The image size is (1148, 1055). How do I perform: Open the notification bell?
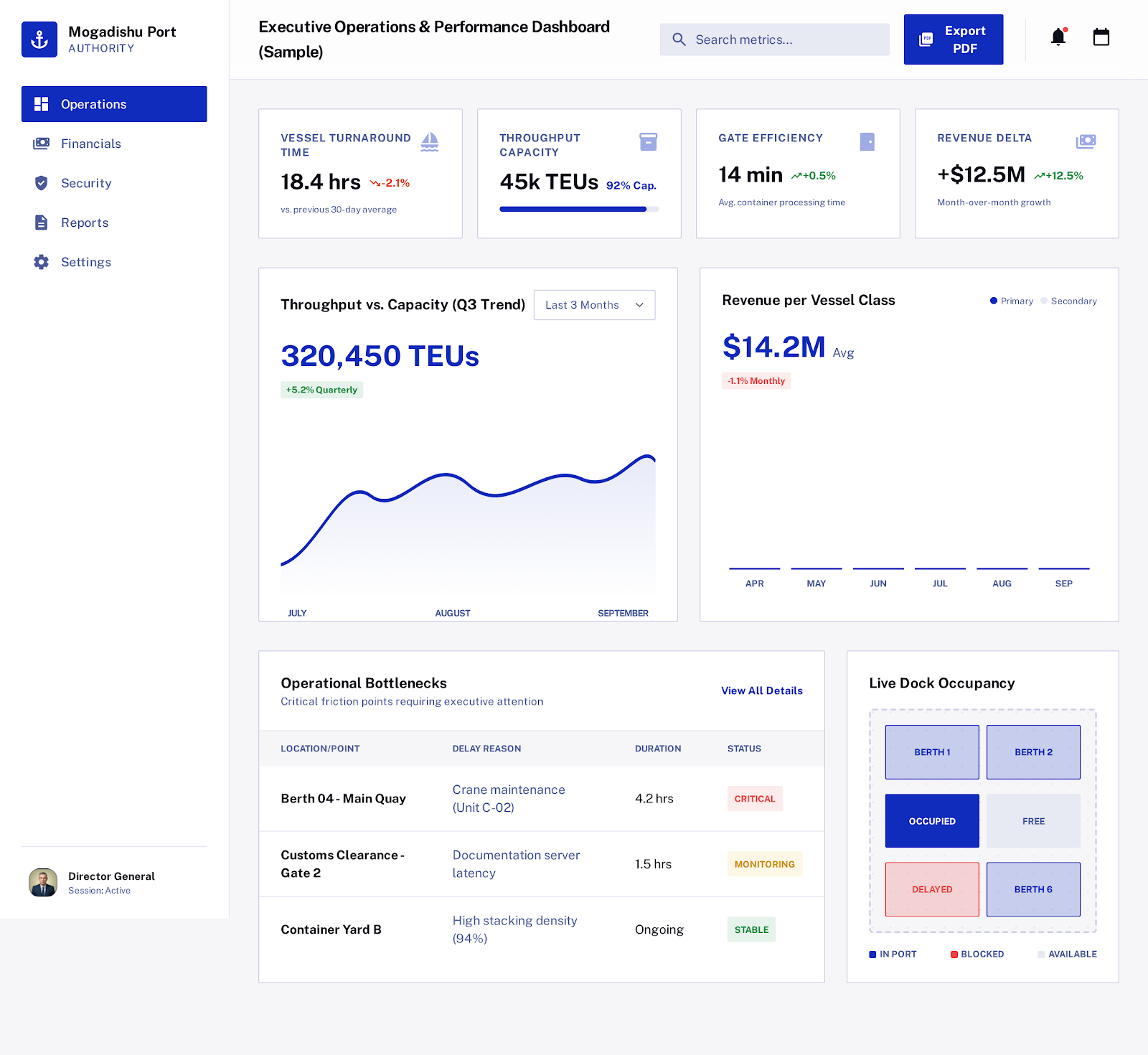[x=1057, y=36]
